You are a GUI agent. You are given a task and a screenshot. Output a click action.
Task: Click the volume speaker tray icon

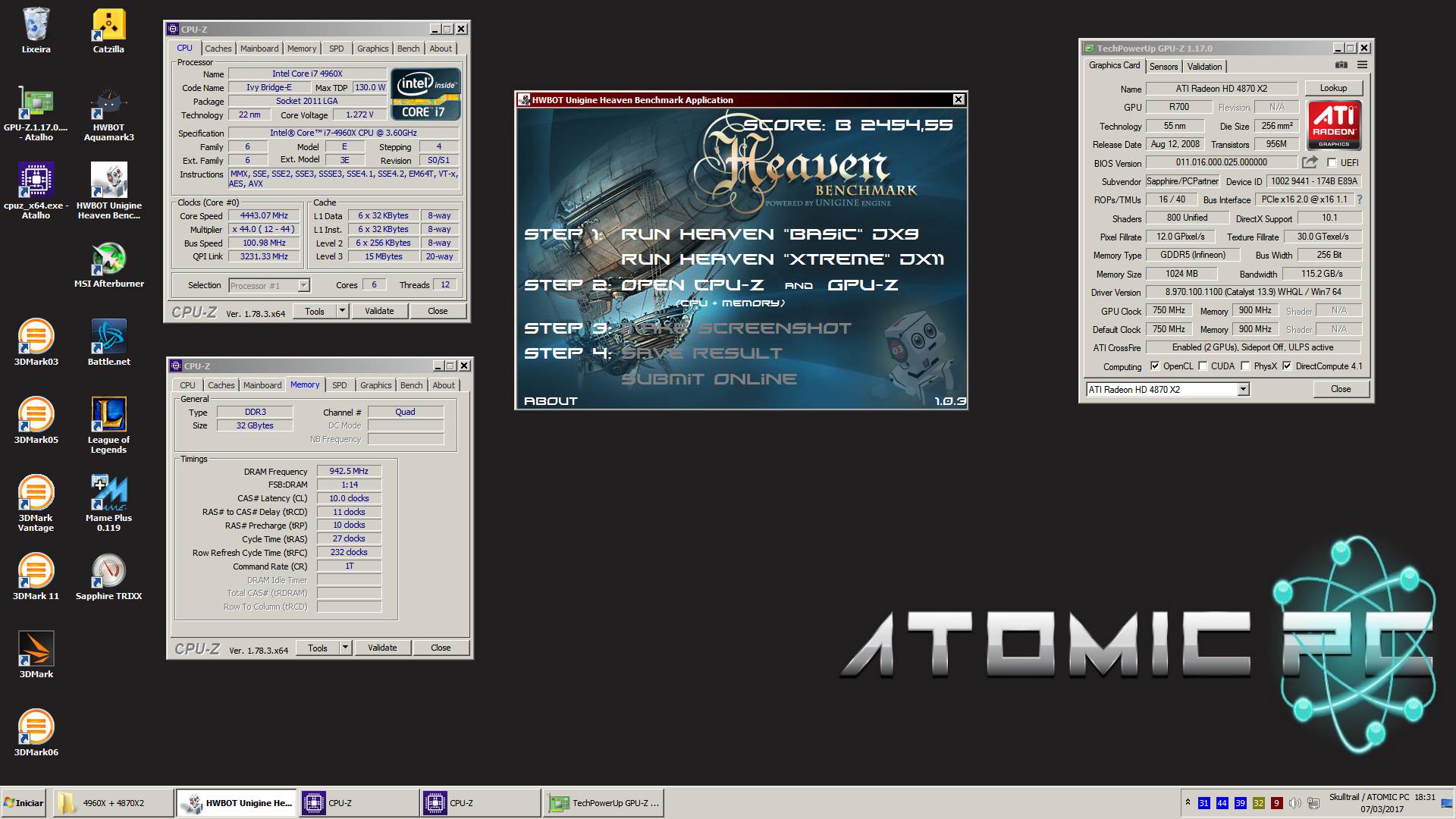pyautogui.click(x=1295, y=803)
